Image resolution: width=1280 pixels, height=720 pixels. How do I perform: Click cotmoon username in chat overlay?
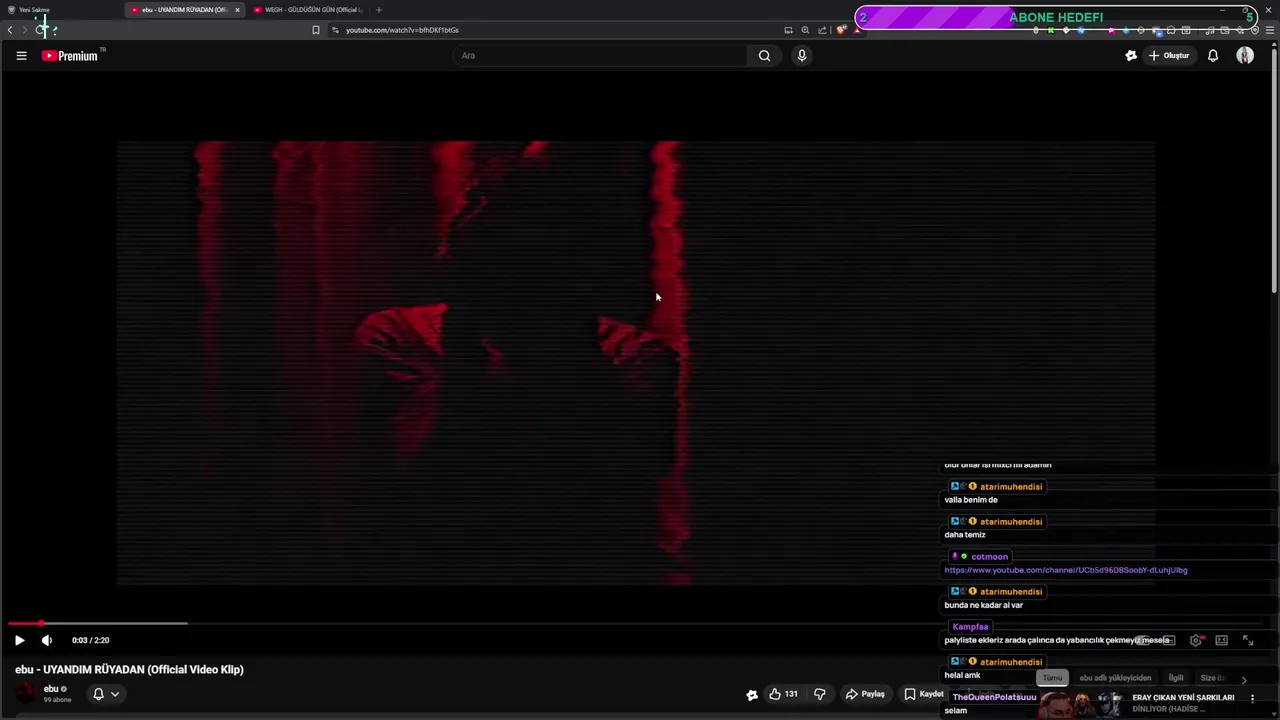tap(989, 557)
